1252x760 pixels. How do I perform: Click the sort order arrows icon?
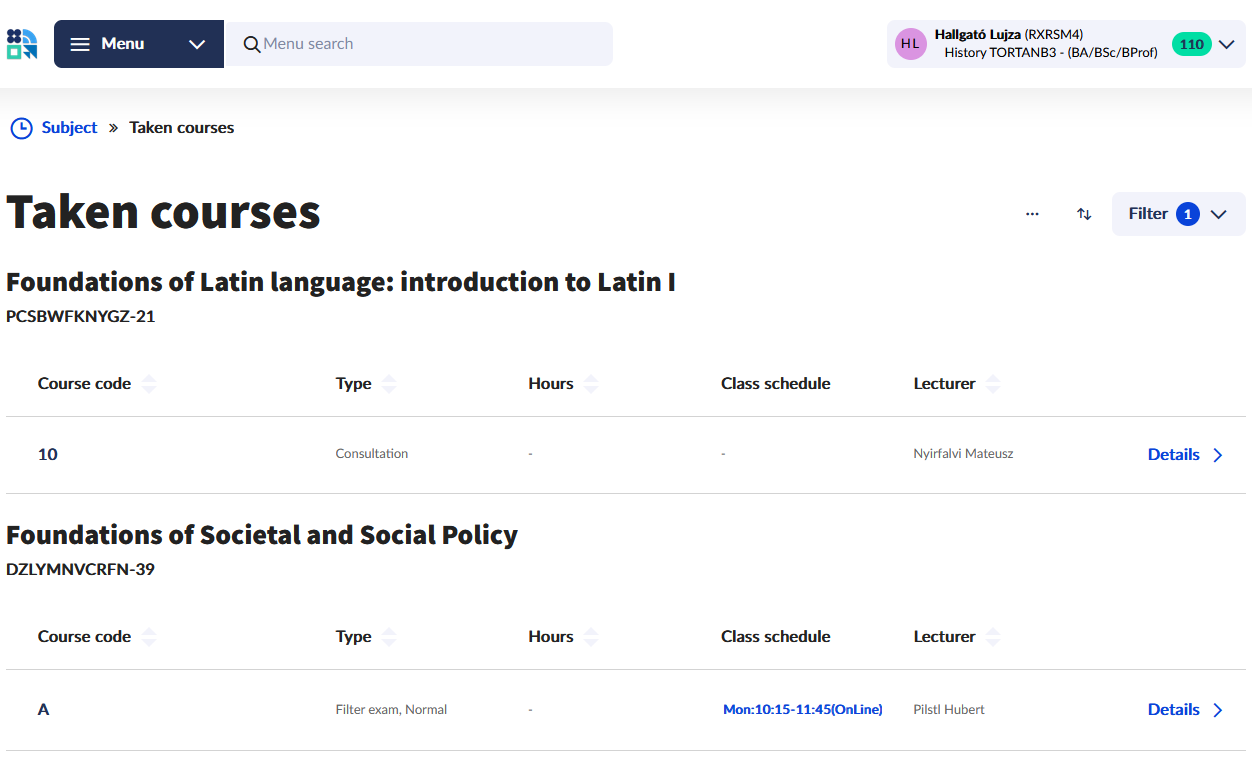pos(1084,214)
